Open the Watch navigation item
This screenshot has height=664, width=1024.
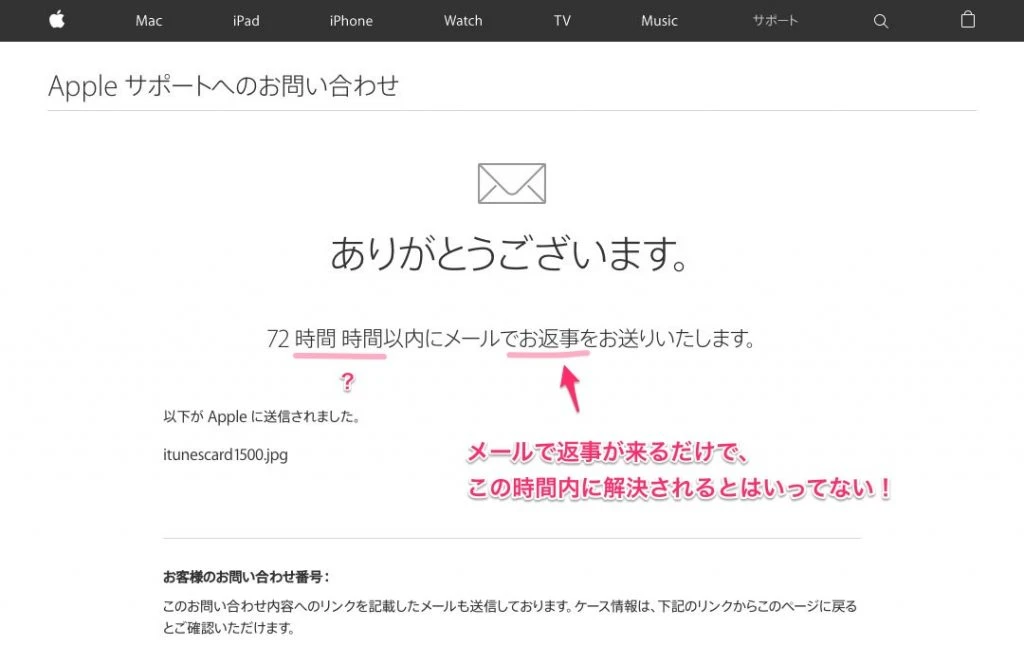(x=463, y=21)
